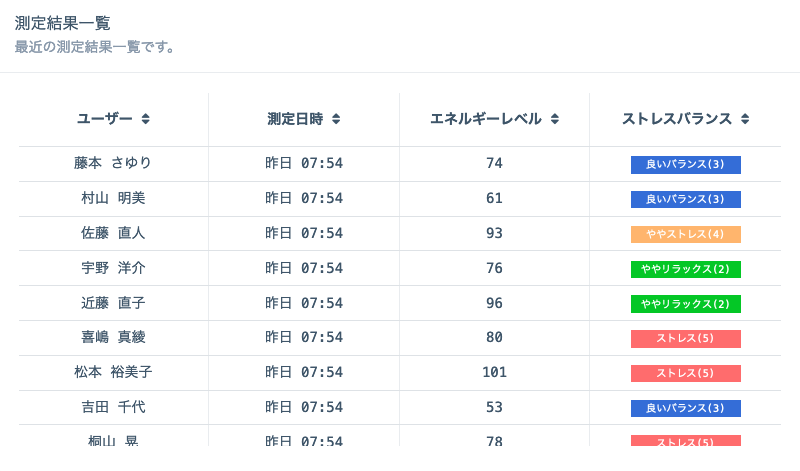Select the ユーザー column header text
Screen dimensions: 800x471
(105, 119)
